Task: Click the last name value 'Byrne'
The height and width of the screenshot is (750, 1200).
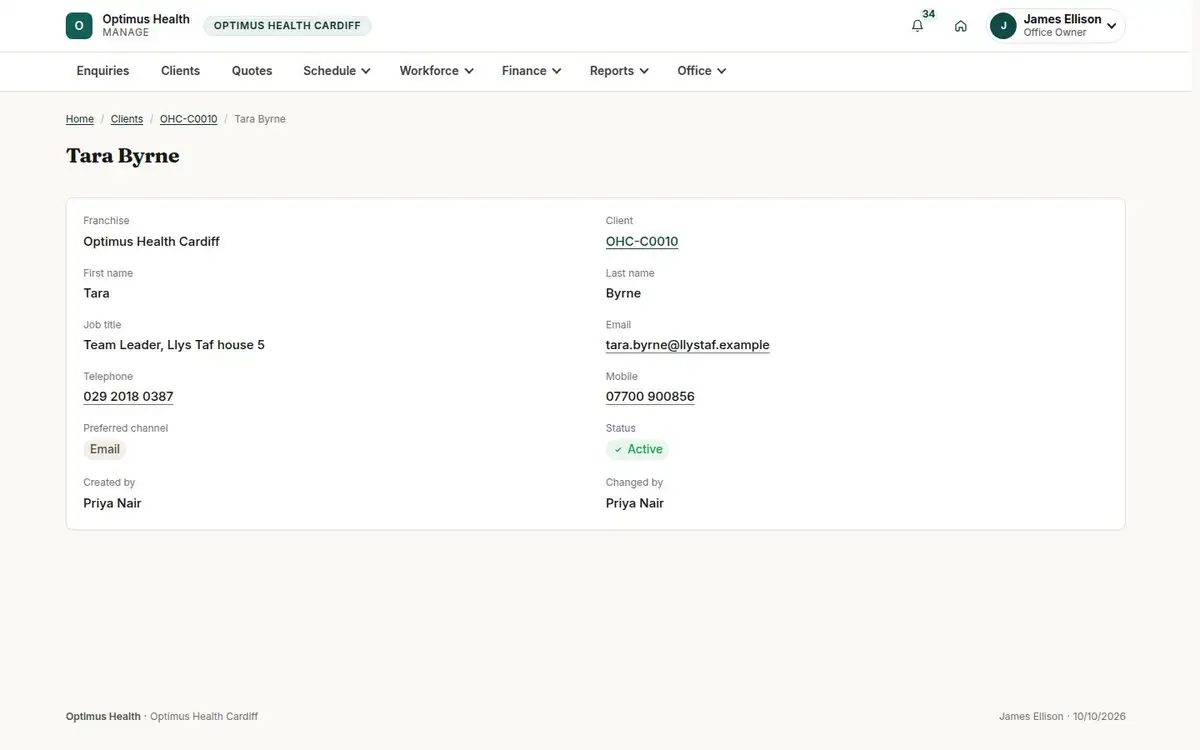Action: pyautogui.click(x=624, y=293)
